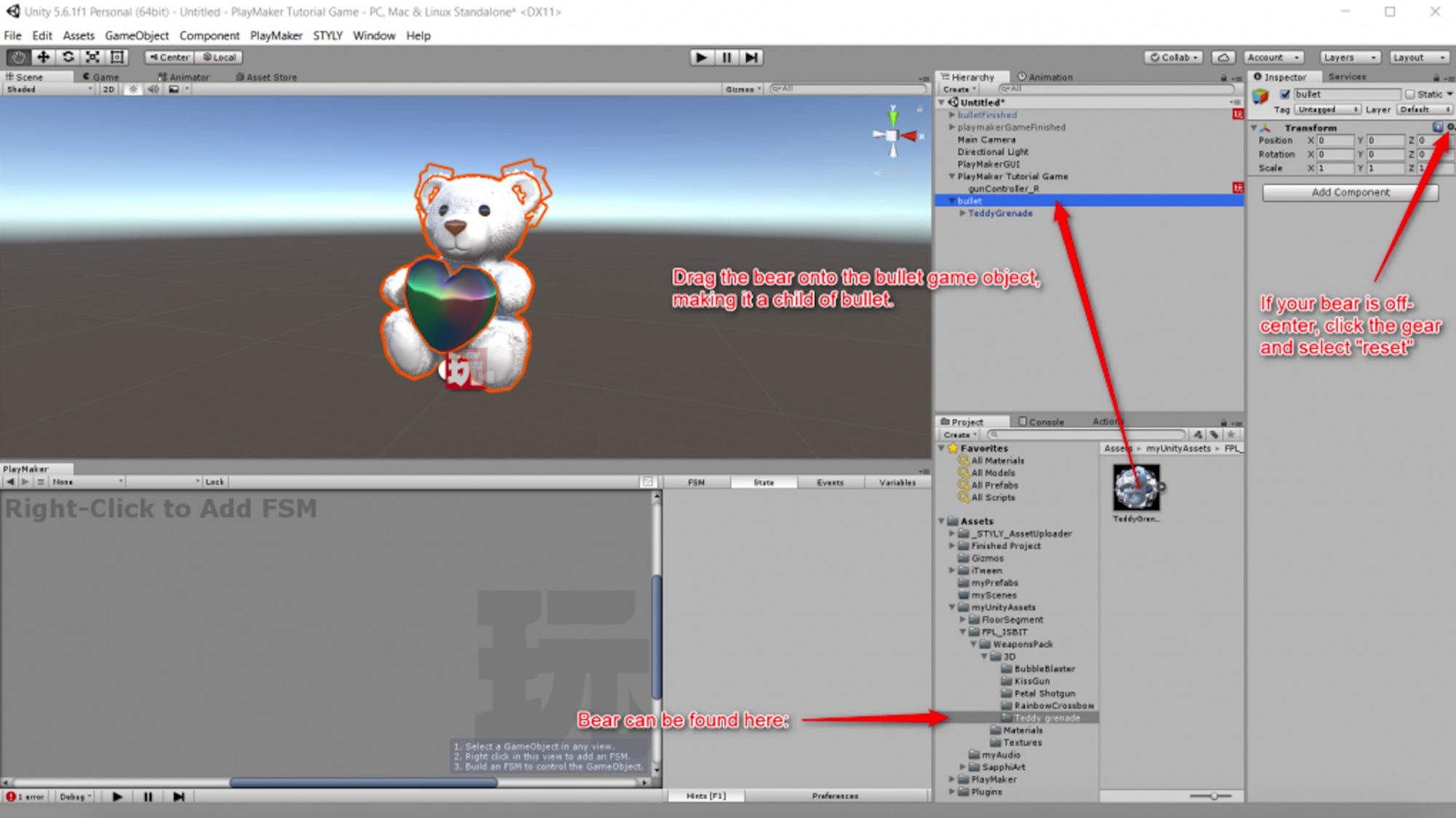
Task: Click the TeddyGrenade asset thumbnail
Action: [1136, 488]
